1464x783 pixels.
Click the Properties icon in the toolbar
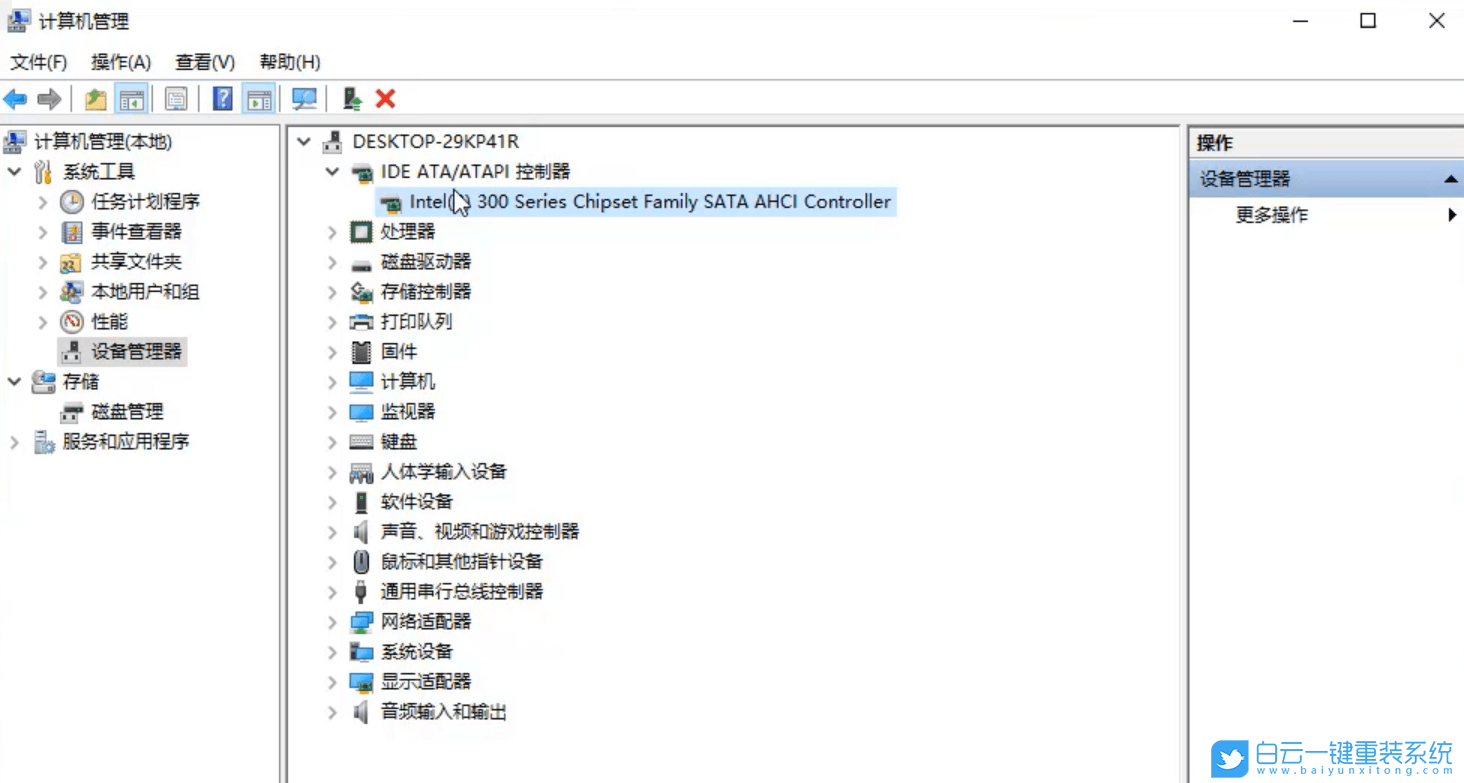click(176, 98)
